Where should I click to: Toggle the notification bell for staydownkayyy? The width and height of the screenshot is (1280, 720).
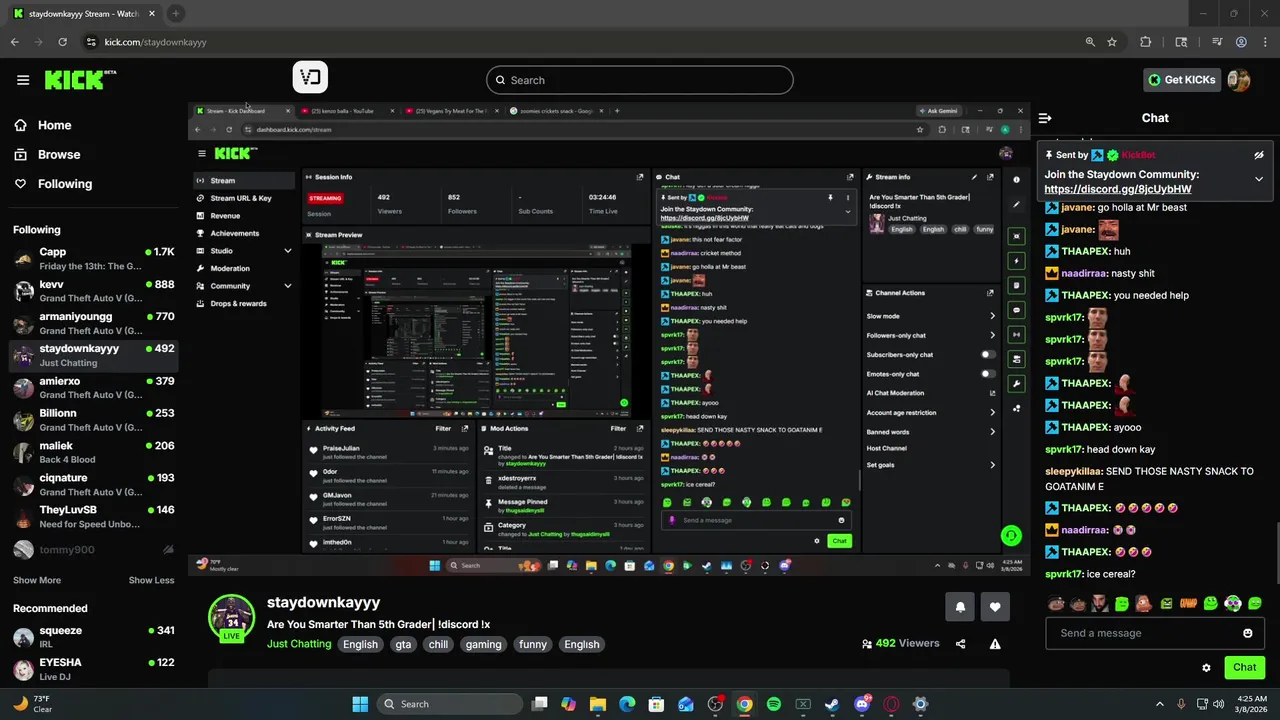click(960, 607)
